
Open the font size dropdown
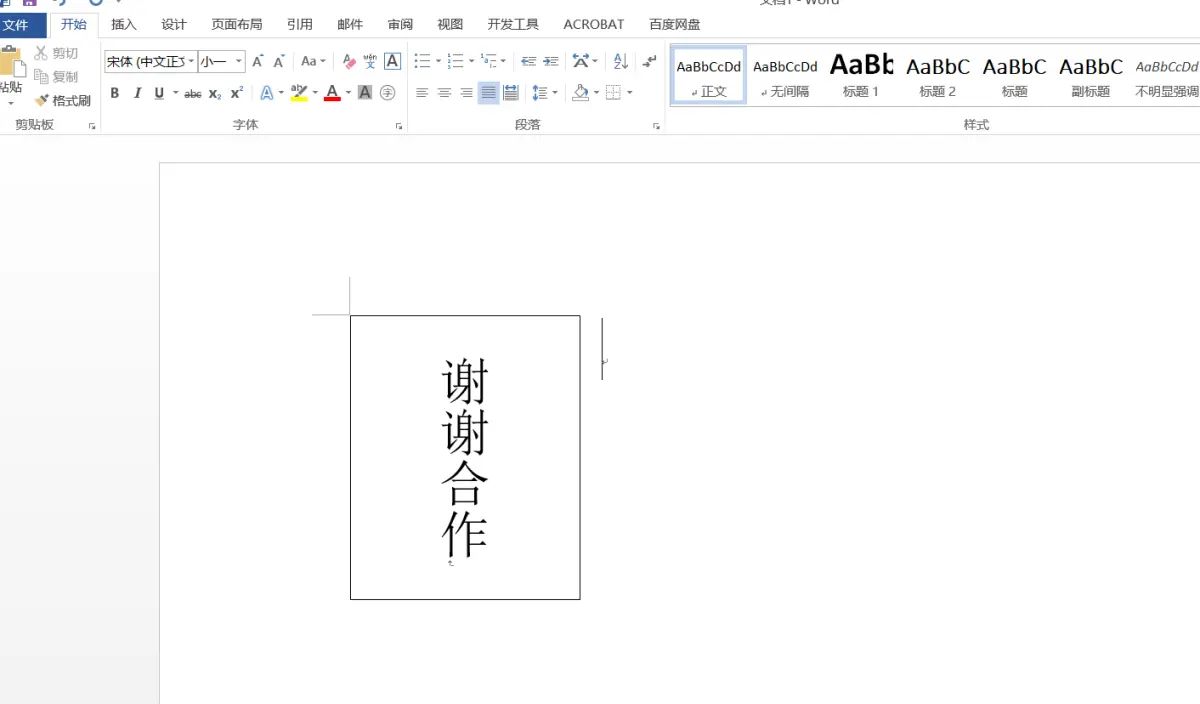coord(239,61)
